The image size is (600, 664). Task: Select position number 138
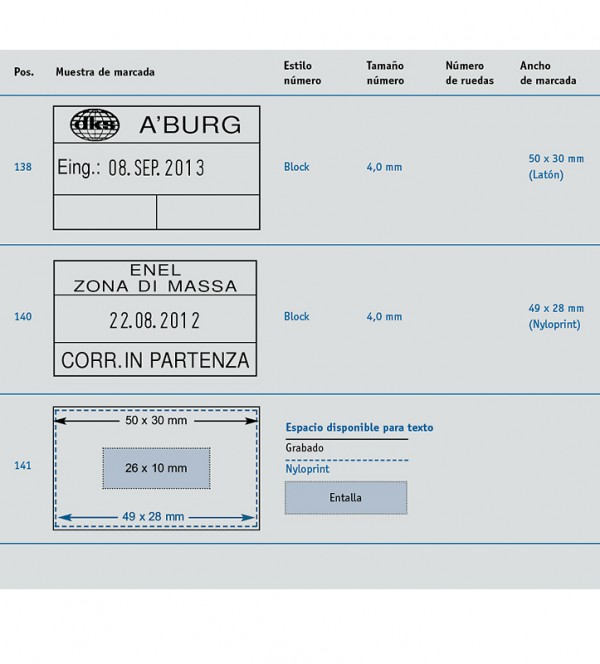(23, 167)
